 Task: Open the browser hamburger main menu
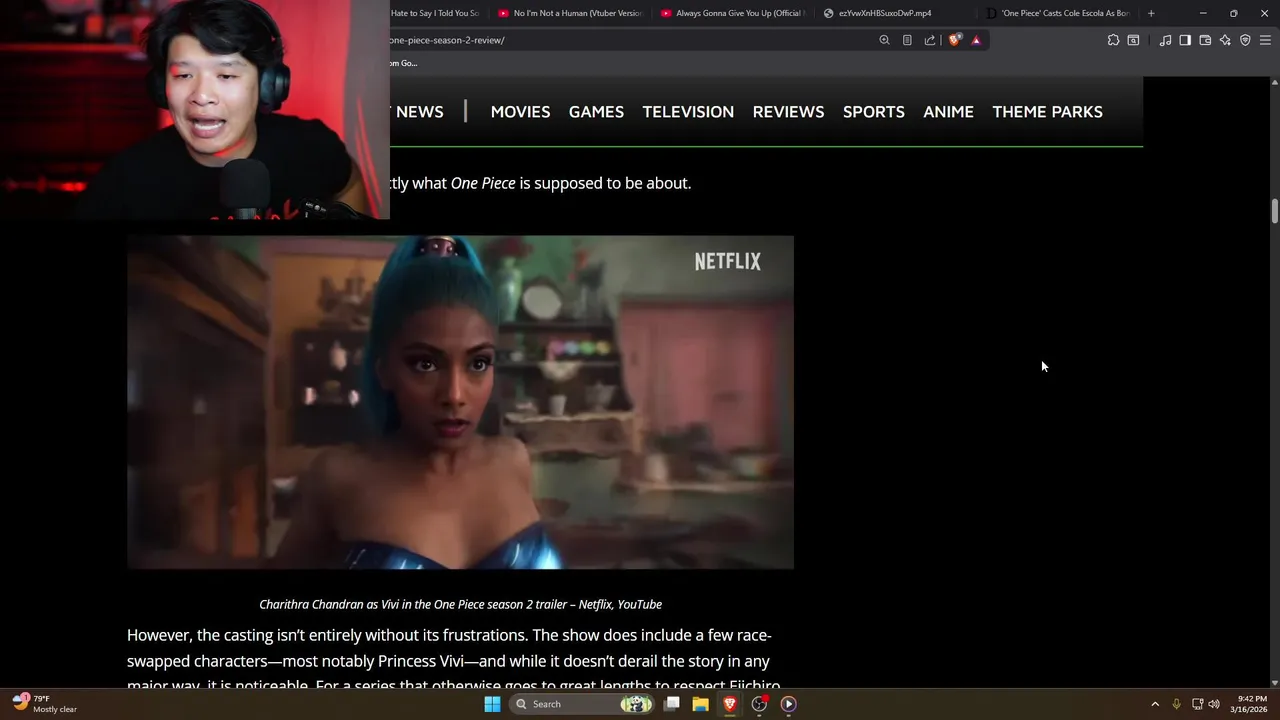click(1265, 40)
